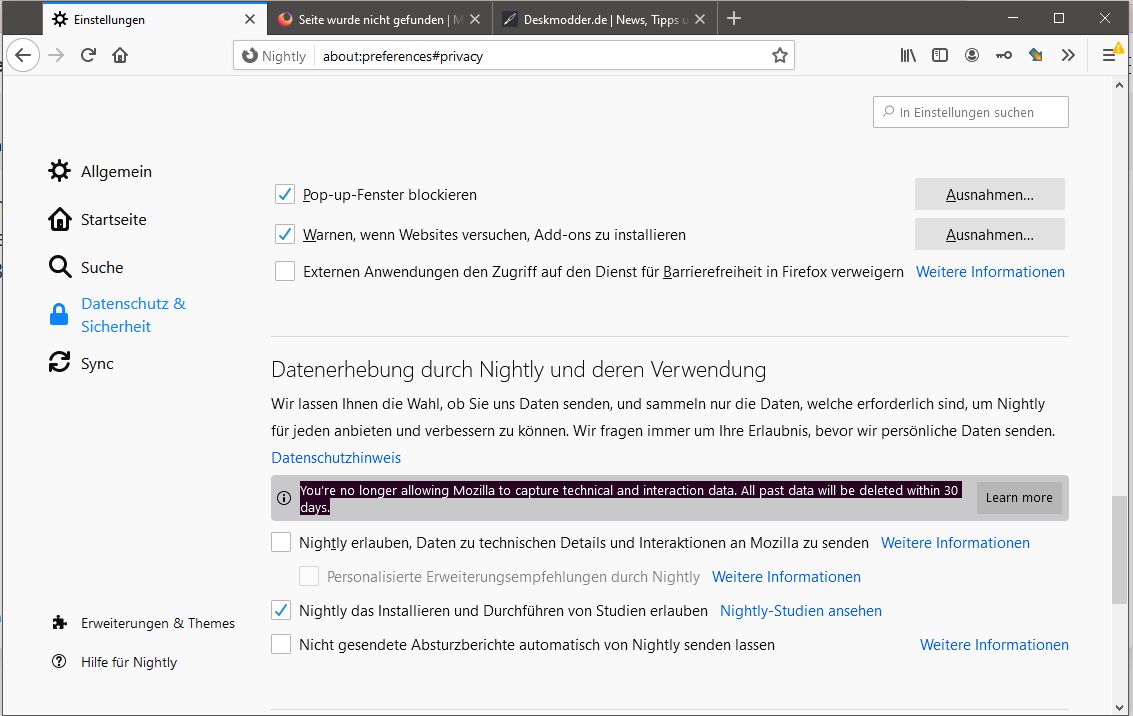Switch to the Einstellungen tab
Screen dimensions: 1133x716
pos(155,19)
